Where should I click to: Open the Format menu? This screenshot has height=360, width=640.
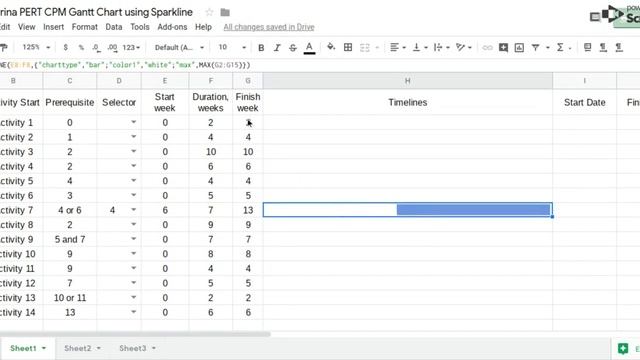coord(84,27)
